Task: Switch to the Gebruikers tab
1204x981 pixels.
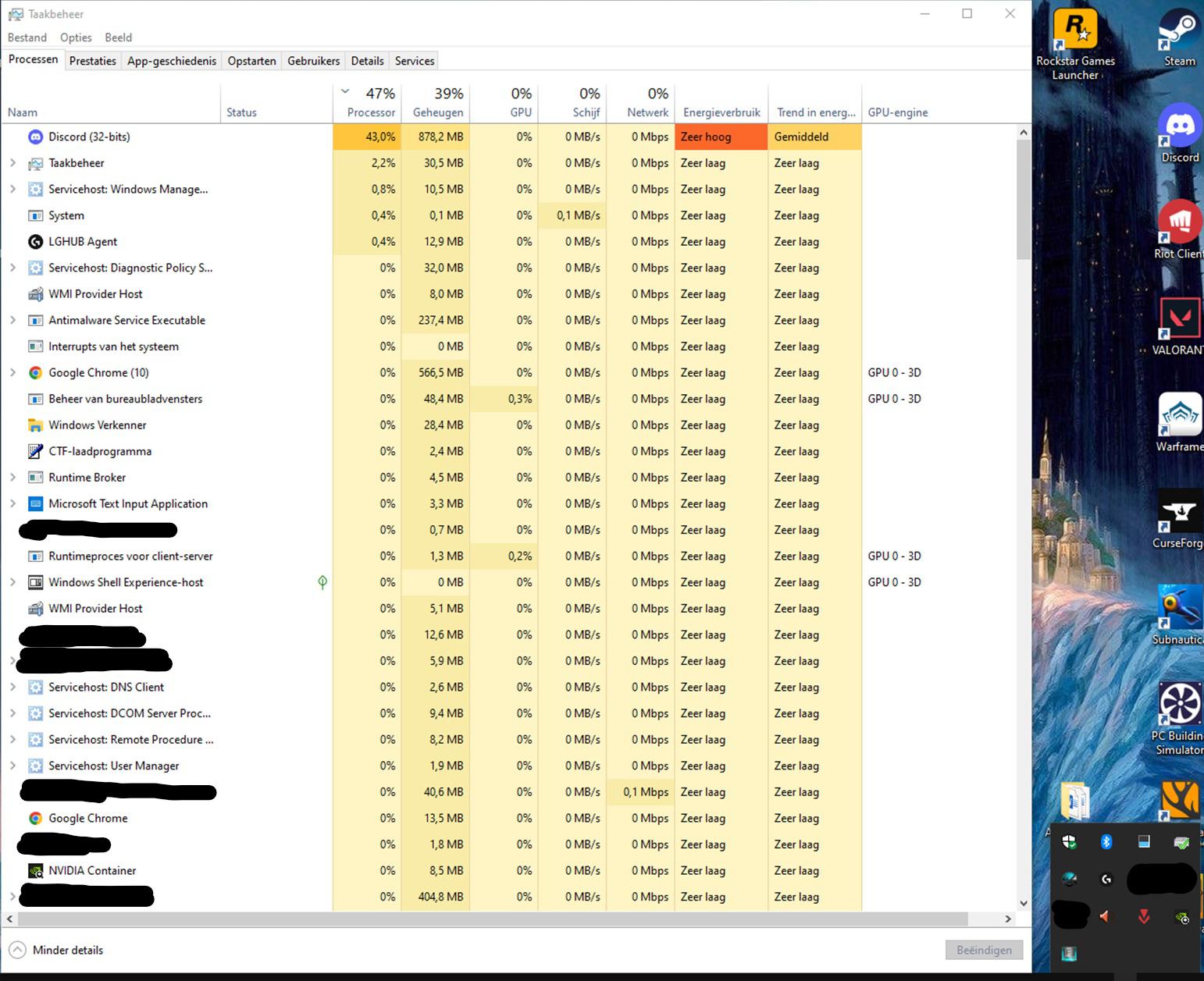Action: pyautogui.click(x=313, y=61)
